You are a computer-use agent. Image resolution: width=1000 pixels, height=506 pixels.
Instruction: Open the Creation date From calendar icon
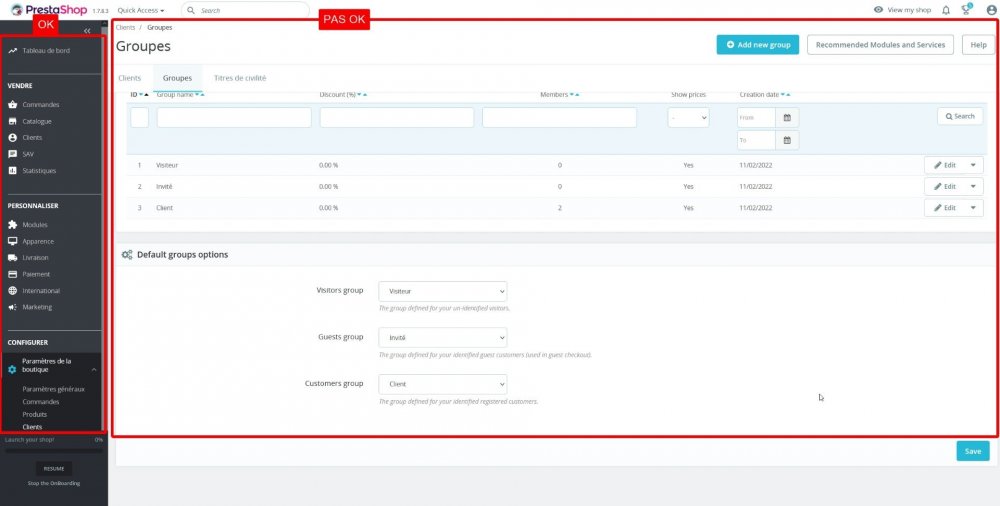tap(787, 117)
